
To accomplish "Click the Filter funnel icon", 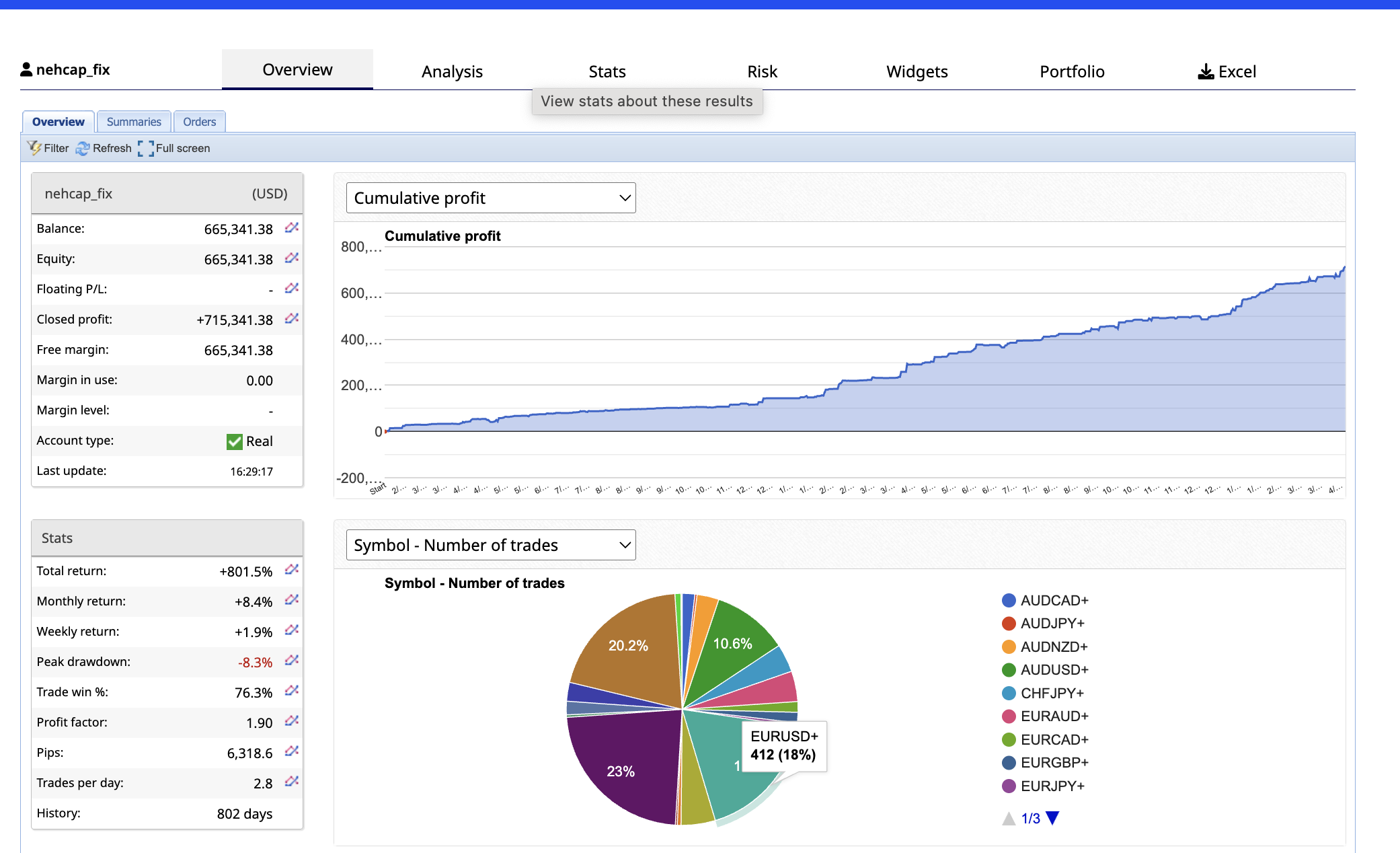I will point(34,148).
